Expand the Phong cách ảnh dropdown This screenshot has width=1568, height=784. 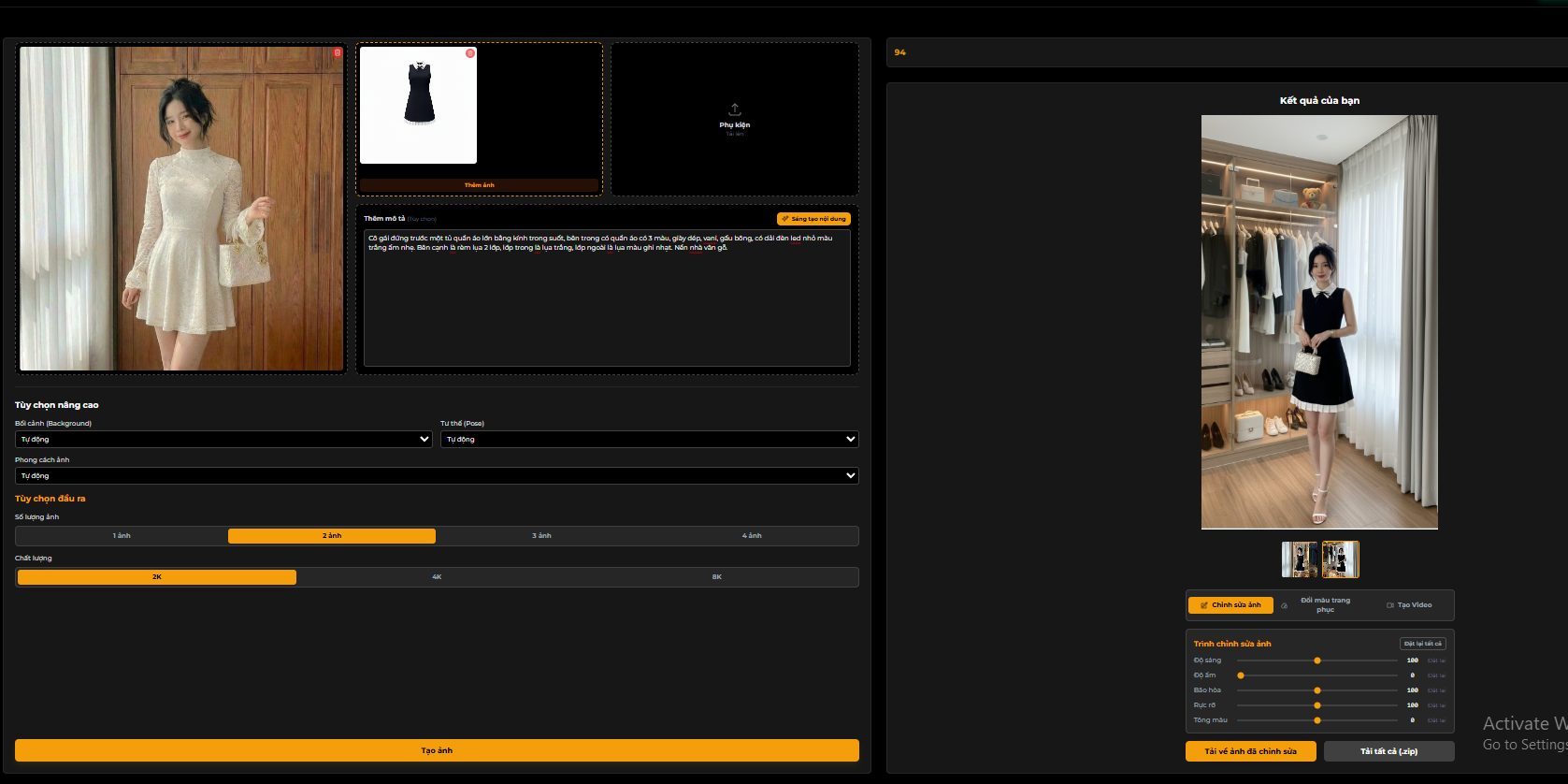coord(436,475)
